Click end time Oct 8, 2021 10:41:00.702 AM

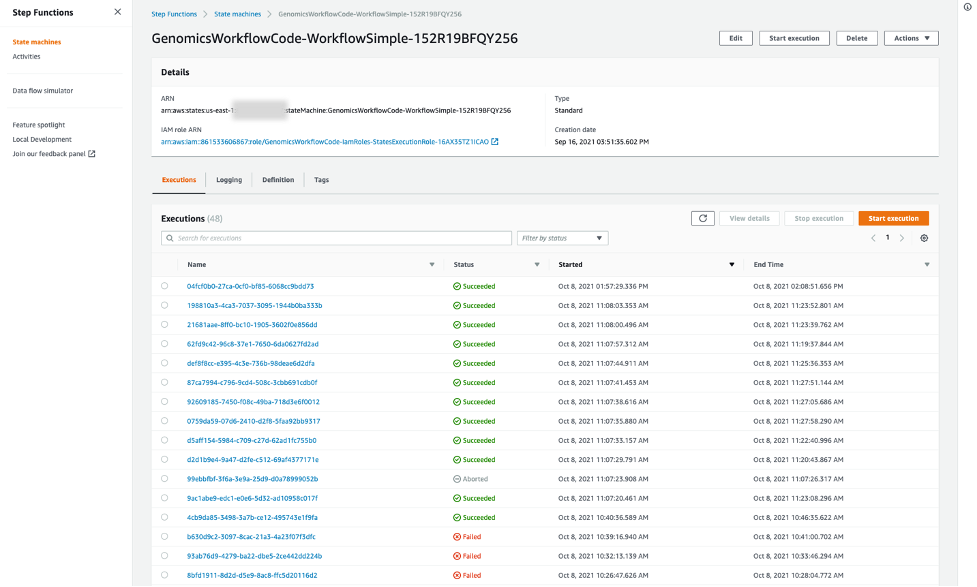798,537
